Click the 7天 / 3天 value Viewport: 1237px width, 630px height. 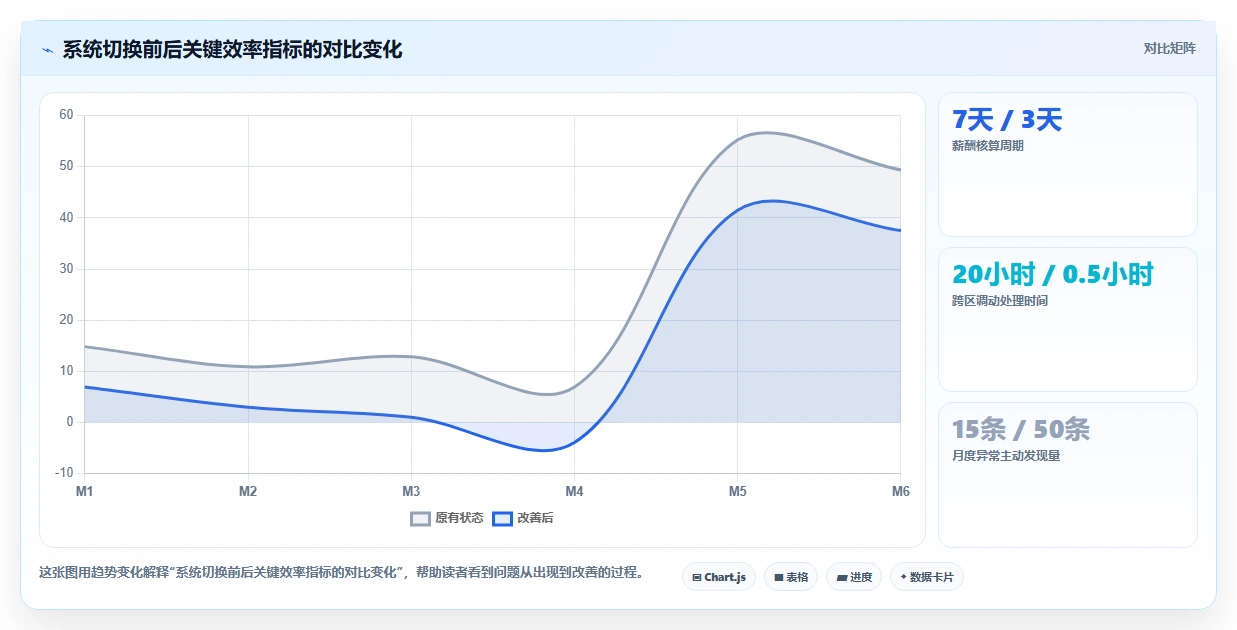1007,121
